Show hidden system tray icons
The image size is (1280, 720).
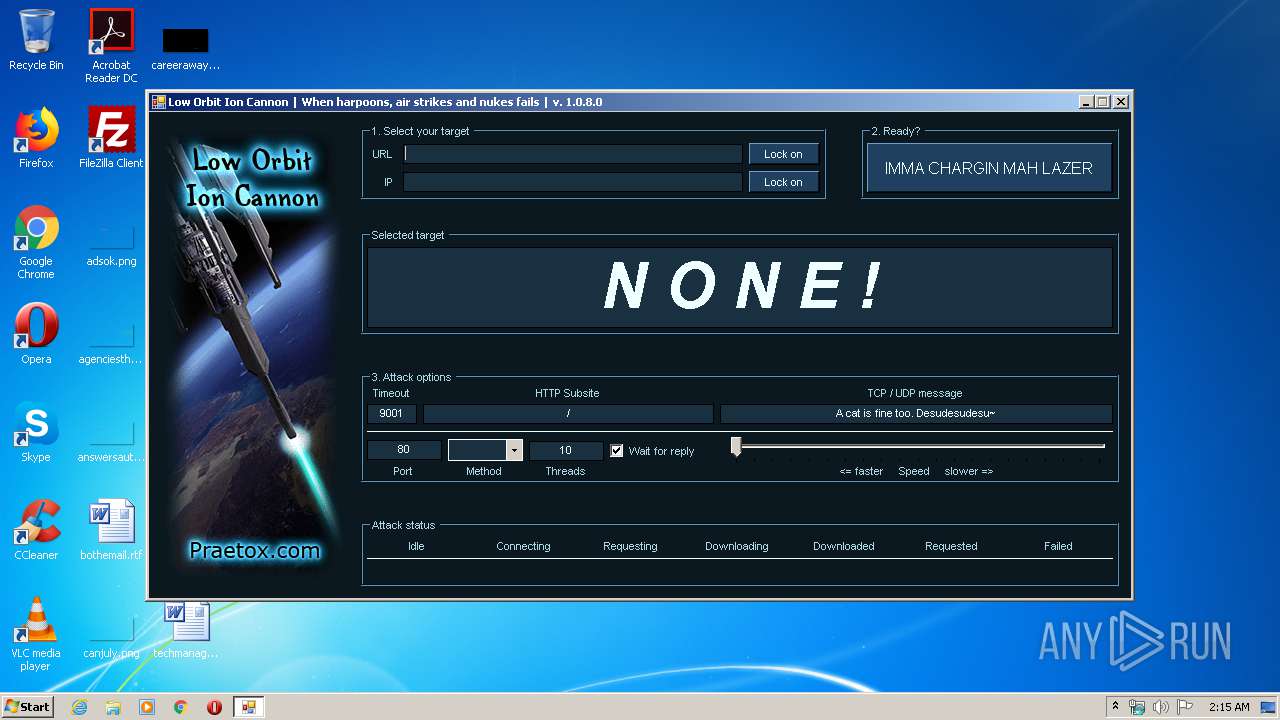click(x=1115, y=707)
